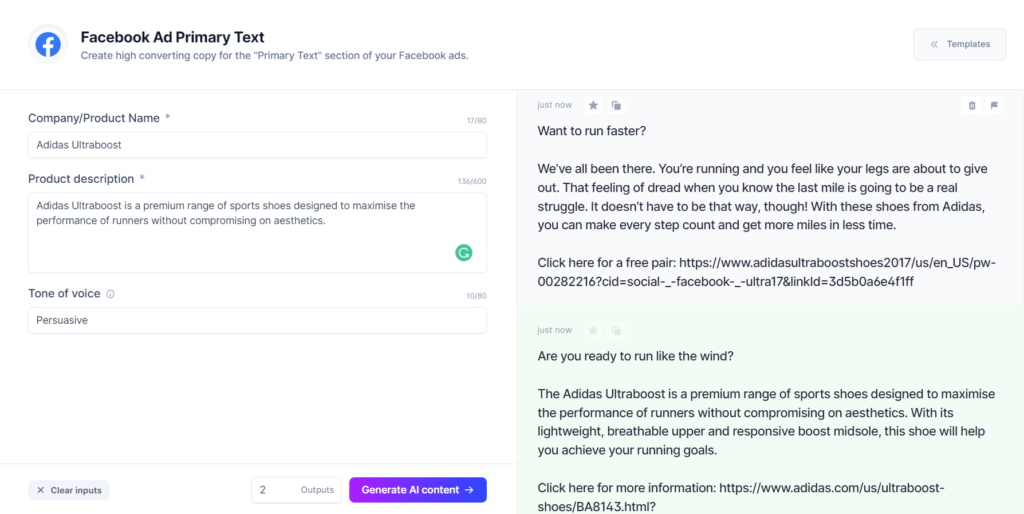1024x514 pixels.
Task: Click the "The Adidas Ultraboost is a premium" paragraph
Action: point(766,423)
